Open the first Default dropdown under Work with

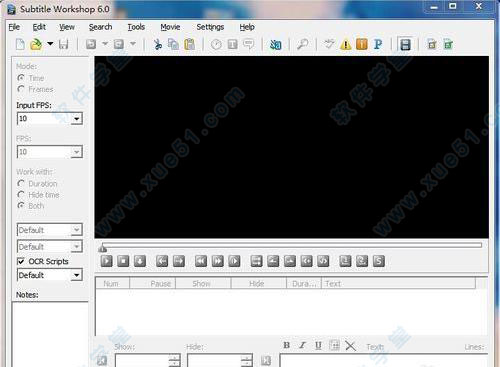pos(77,230)
